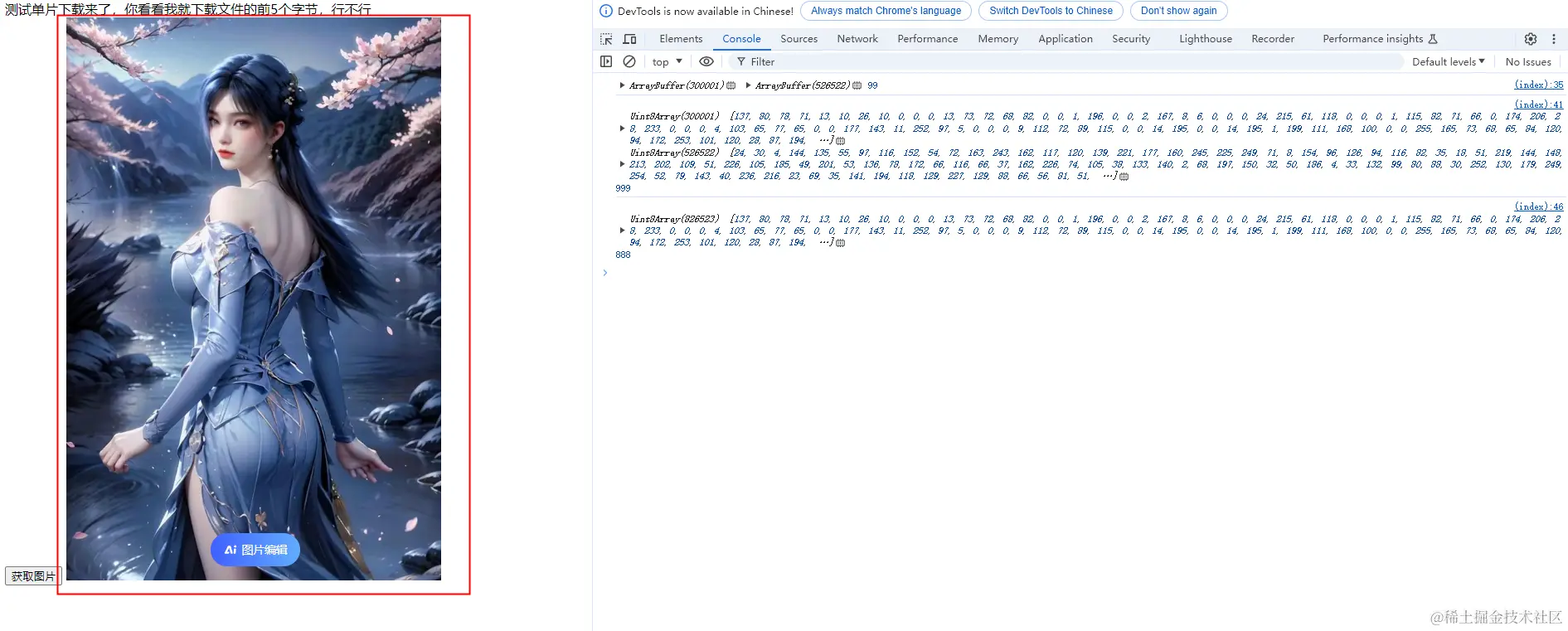The width and height of the screenshot is (1568, 631).
Task: Open the Security tab
Action: point(1131,39)
